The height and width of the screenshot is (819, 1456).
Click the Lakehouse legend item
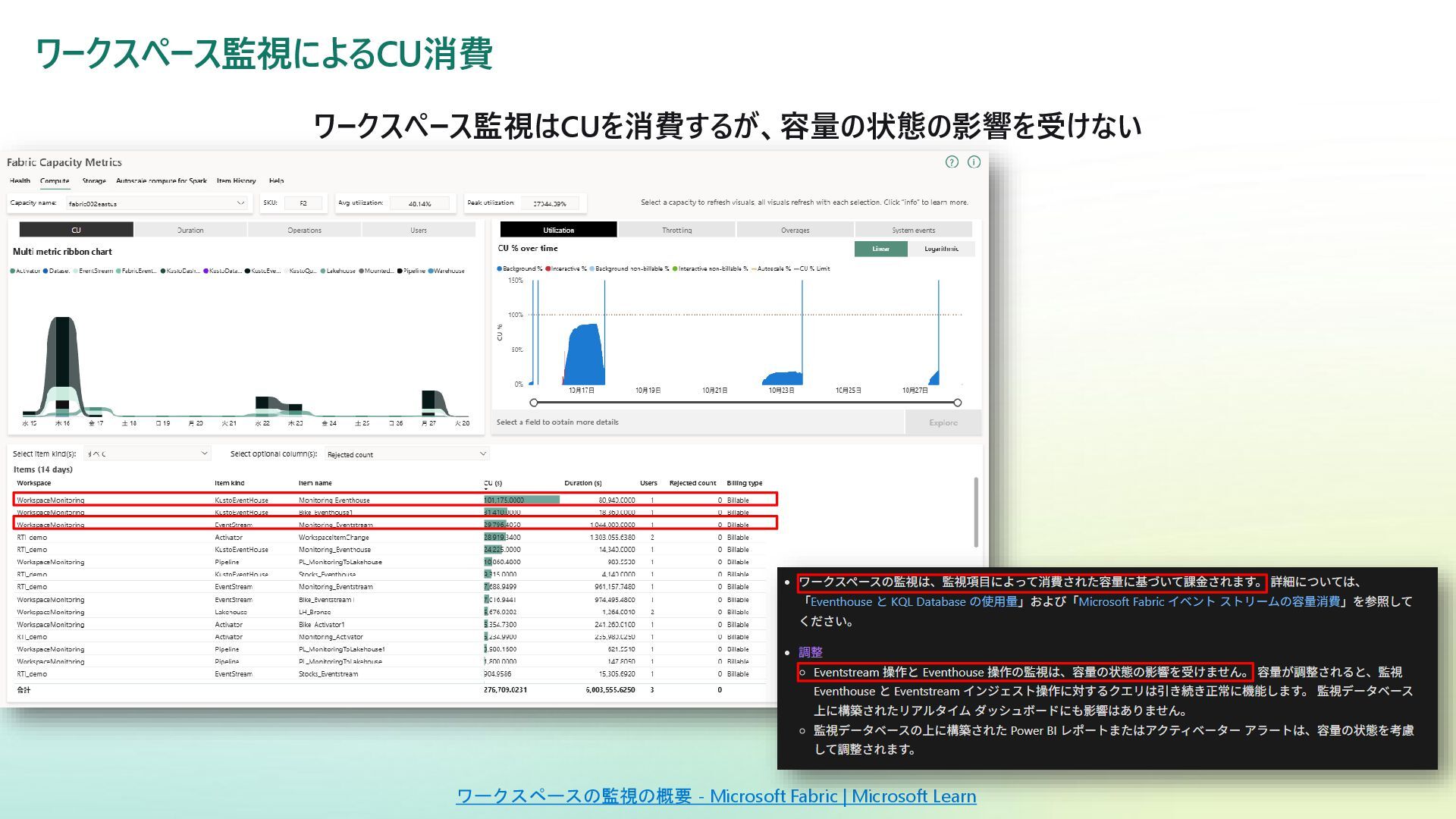[338, 271]
